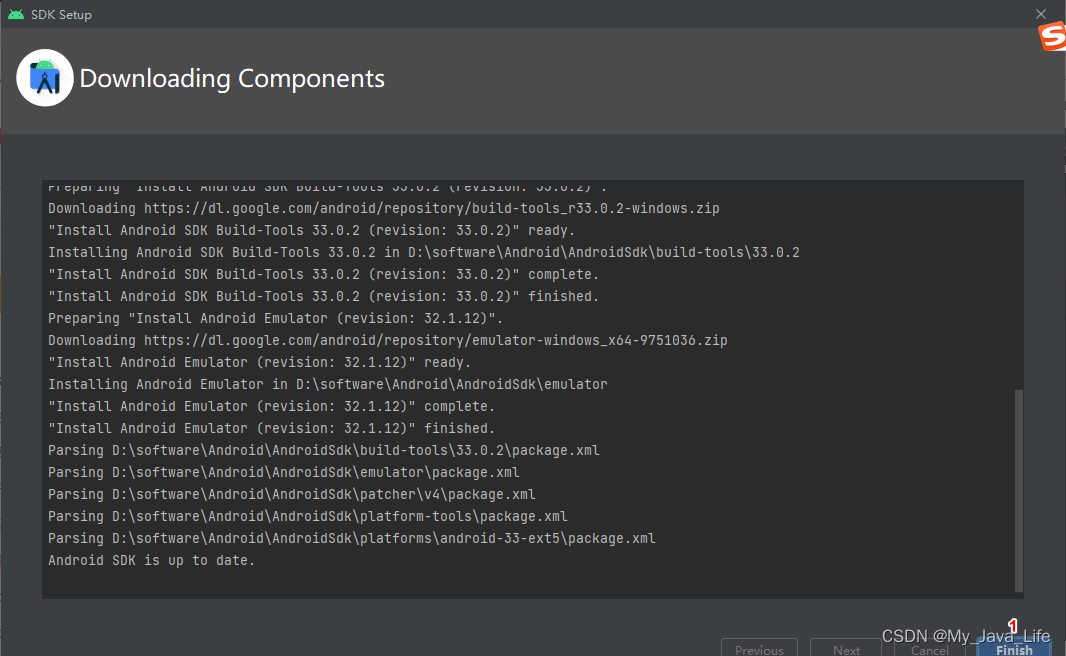Viewport: 1066px width, 656px height.
Task: Click the Build-Tools 33.0.2 "finished." line
Action: click(324, 296)
